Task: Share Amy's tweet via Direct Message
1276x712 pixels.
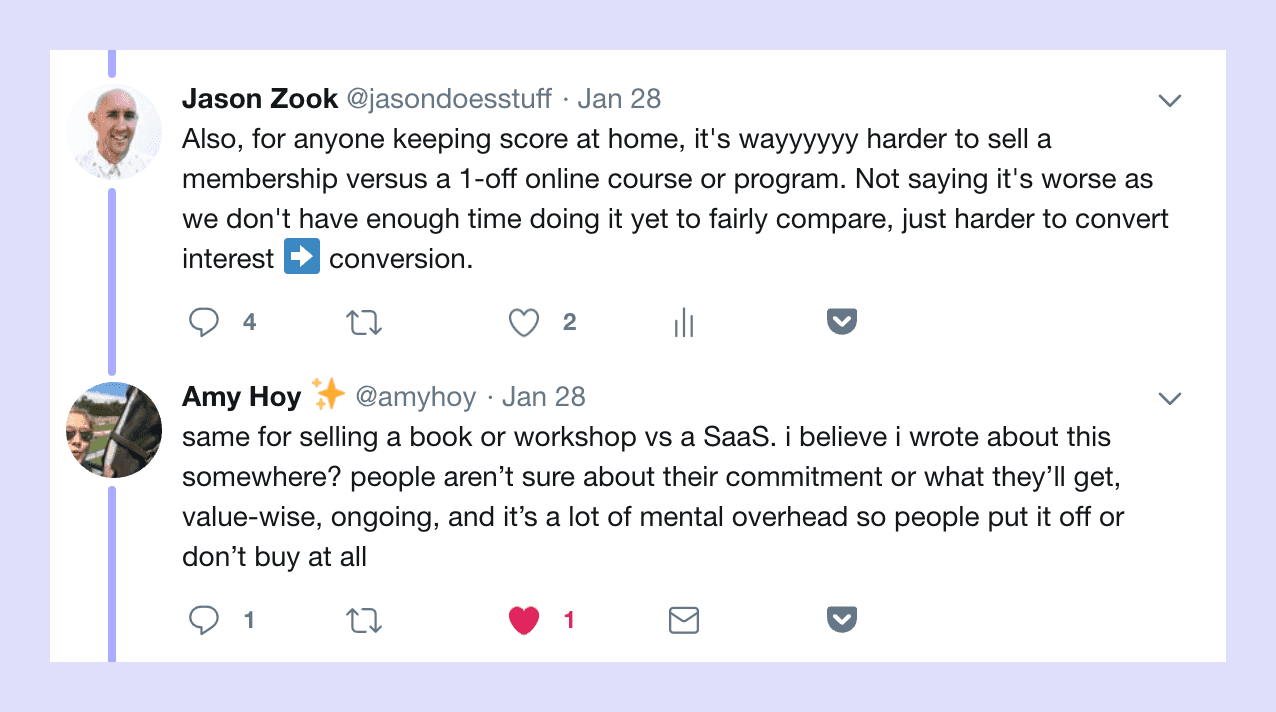Action: [684, 620]
